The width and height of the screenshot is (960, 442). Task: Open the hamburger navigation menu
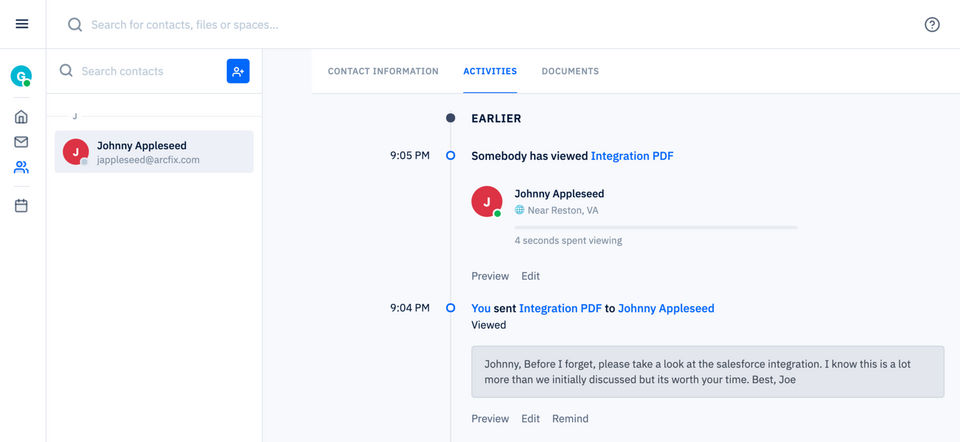click(x=22, y=24)
